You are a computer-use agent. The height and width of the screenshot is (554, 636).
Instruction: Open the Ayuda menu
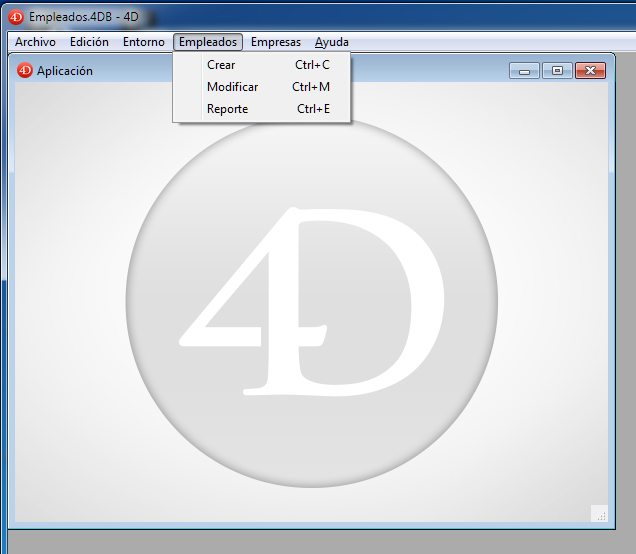coord(331,42)
